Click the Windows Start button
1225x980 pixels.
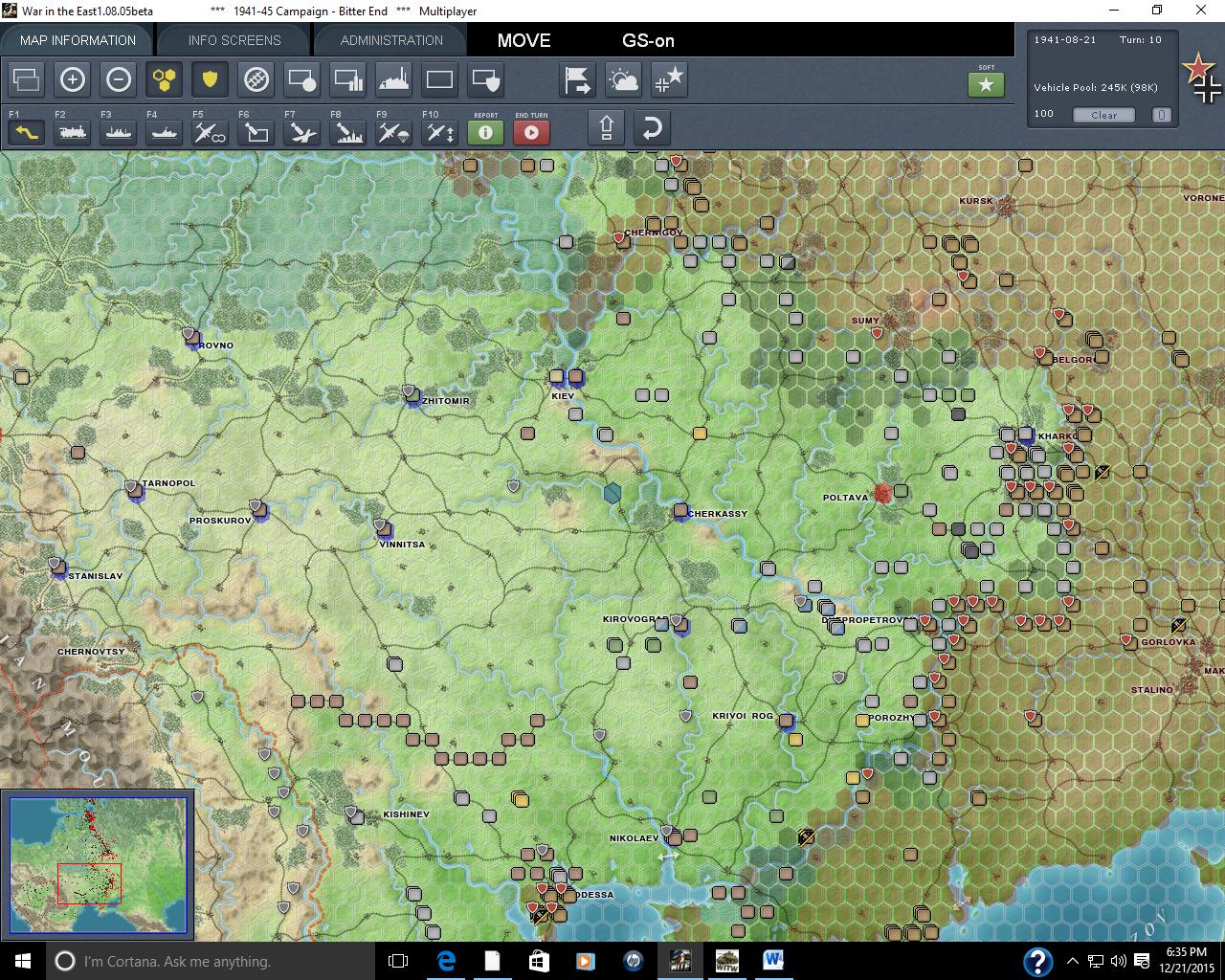(22, 961)
